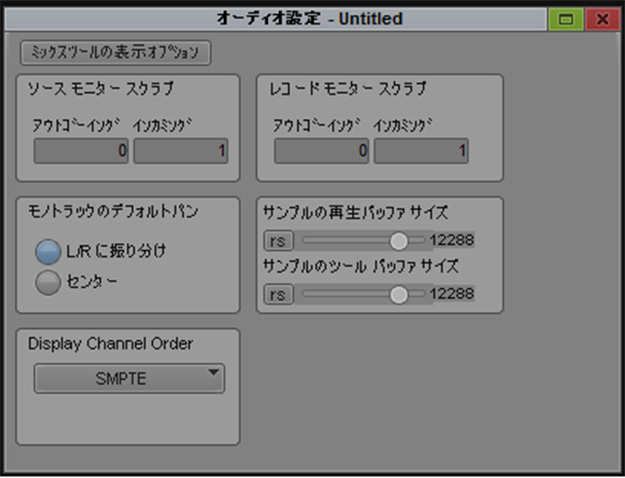Click the サンプルの再生バッファ サイズ label
Image resolution: width=625 pixels, height=478 pixels.
pyautogui.click(x=355, y=212)
